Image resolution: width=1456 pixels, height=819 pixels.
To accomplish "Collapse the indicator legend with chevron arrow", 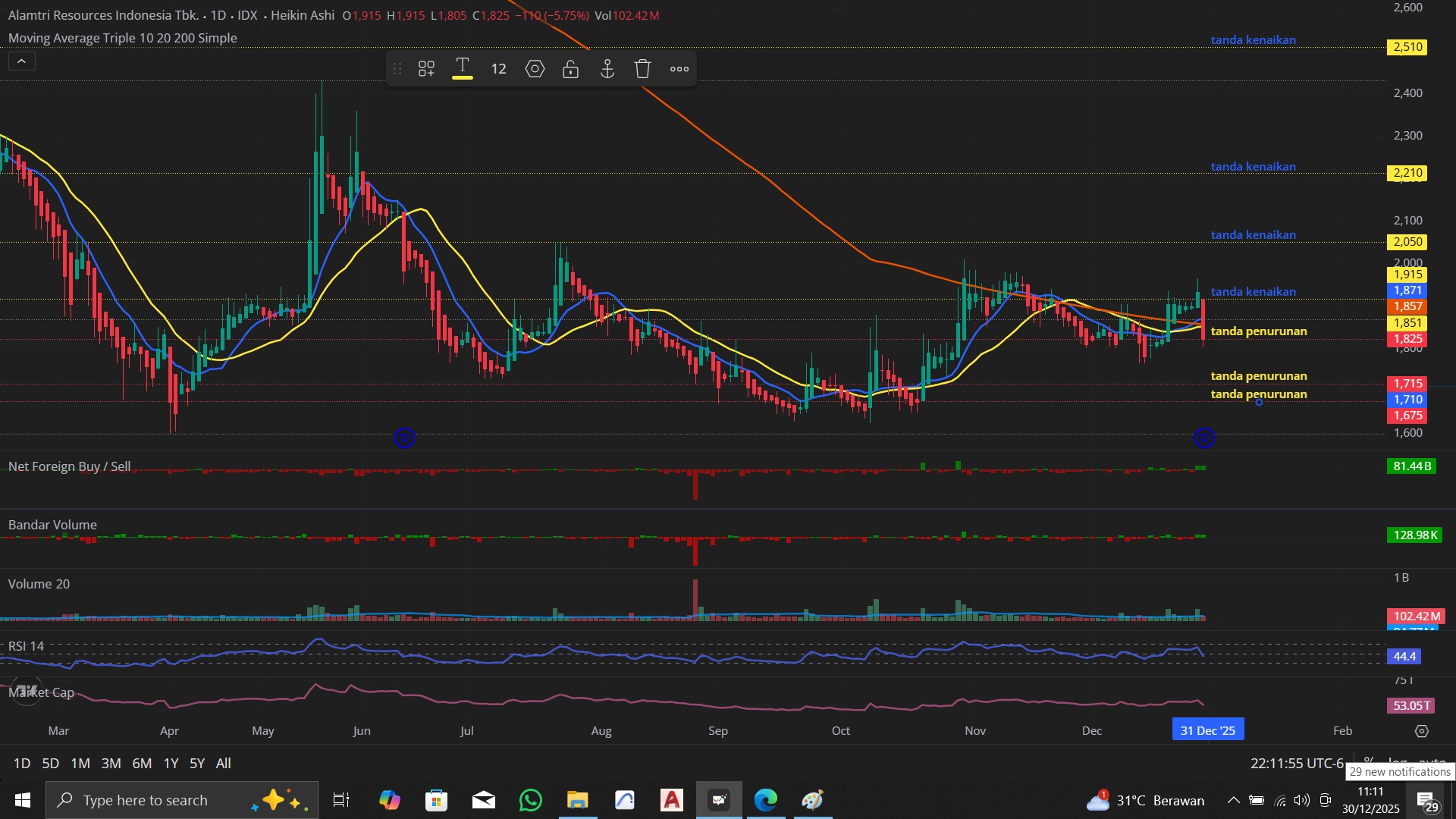I will (x=21, y=61).
